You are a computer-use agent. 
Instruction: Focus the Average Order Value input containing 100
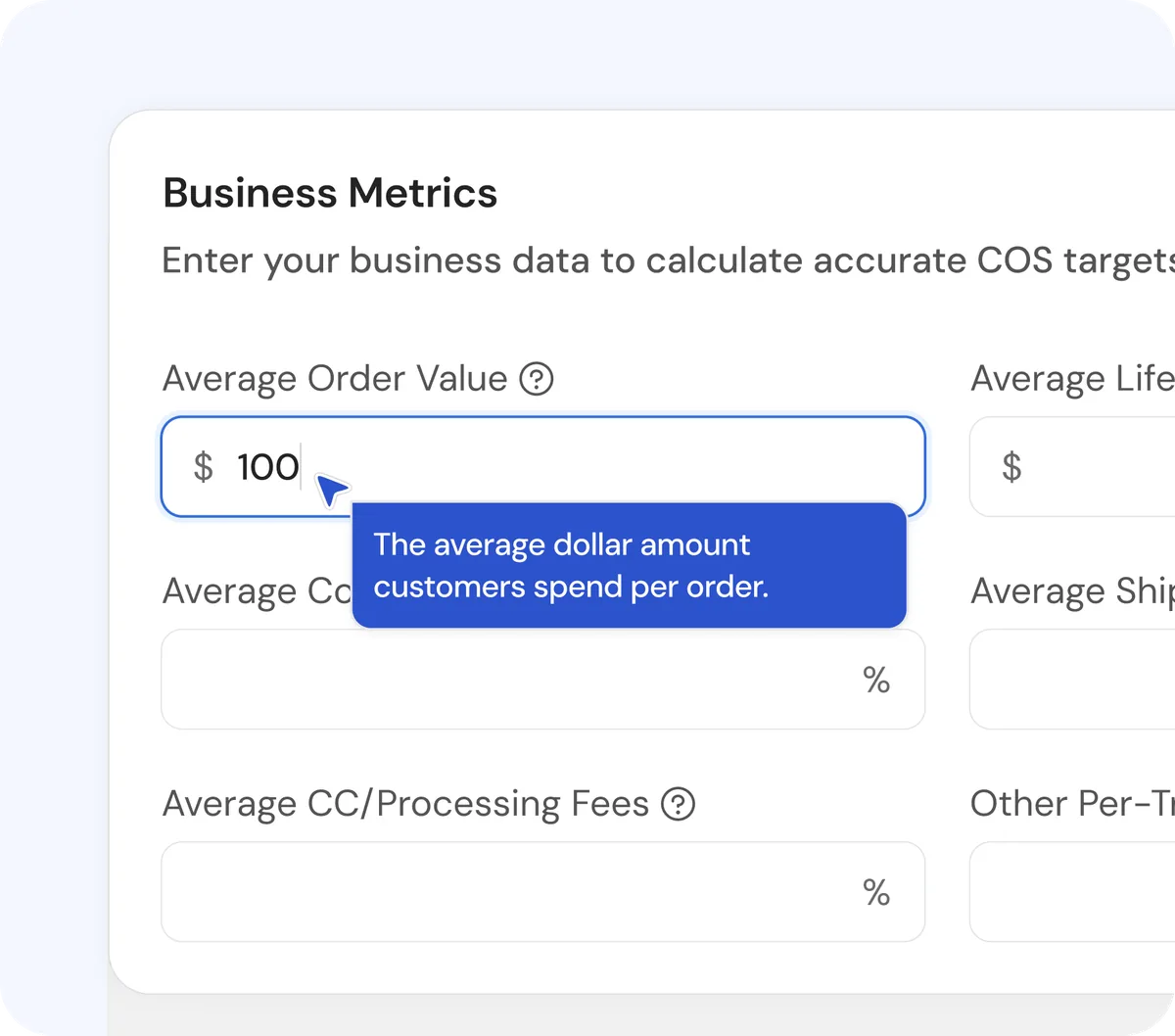[x=543, y=466]
